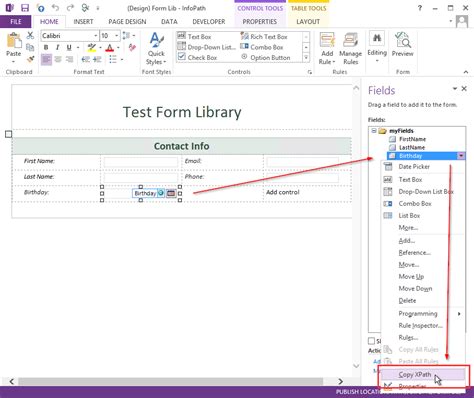Collapse the ribbon
Image resolution: width=474 pixels, height=398 pixels.
point(466,72)
